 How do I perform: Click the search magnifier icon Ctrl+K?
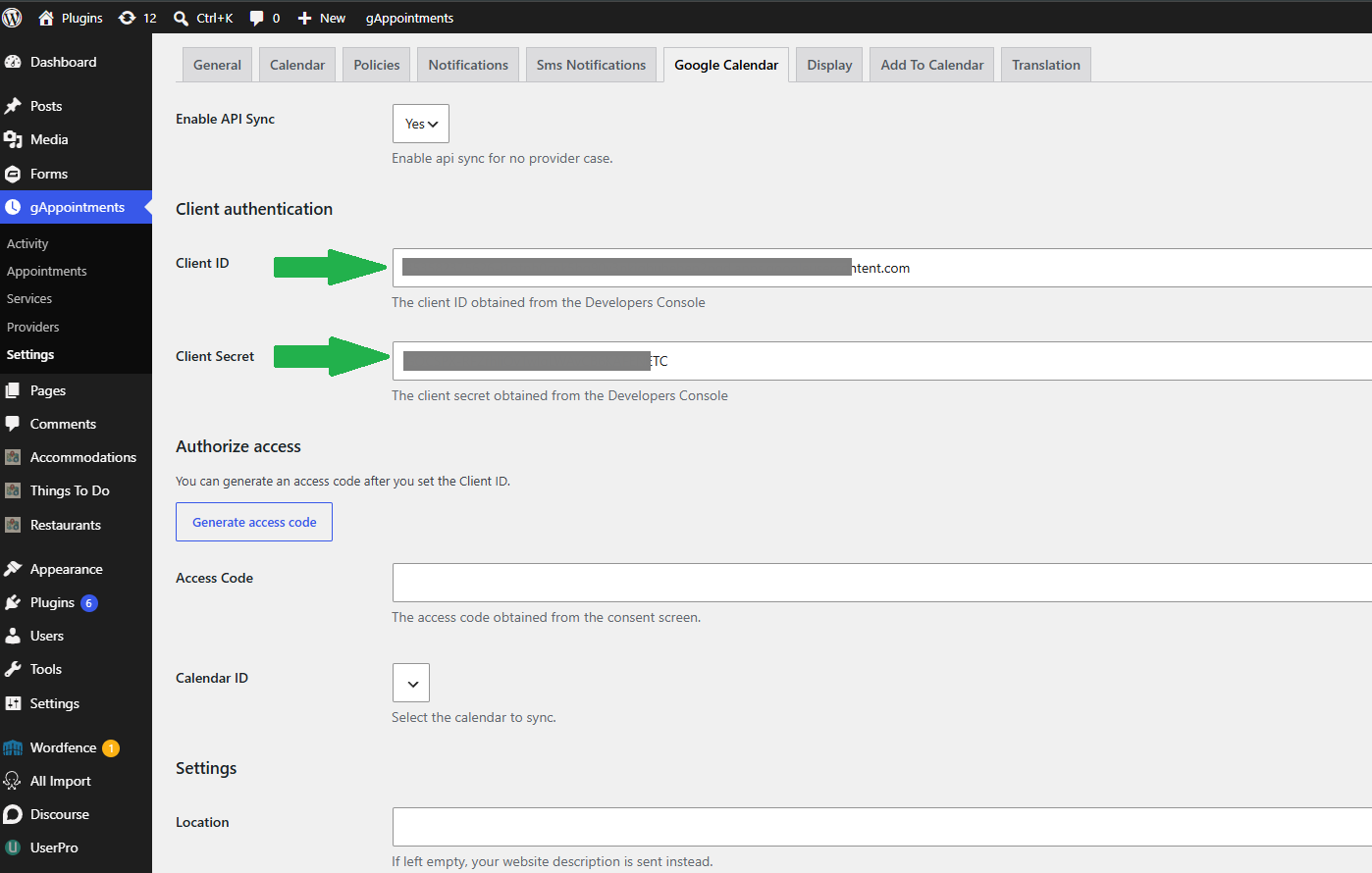(x=181, y=18)
